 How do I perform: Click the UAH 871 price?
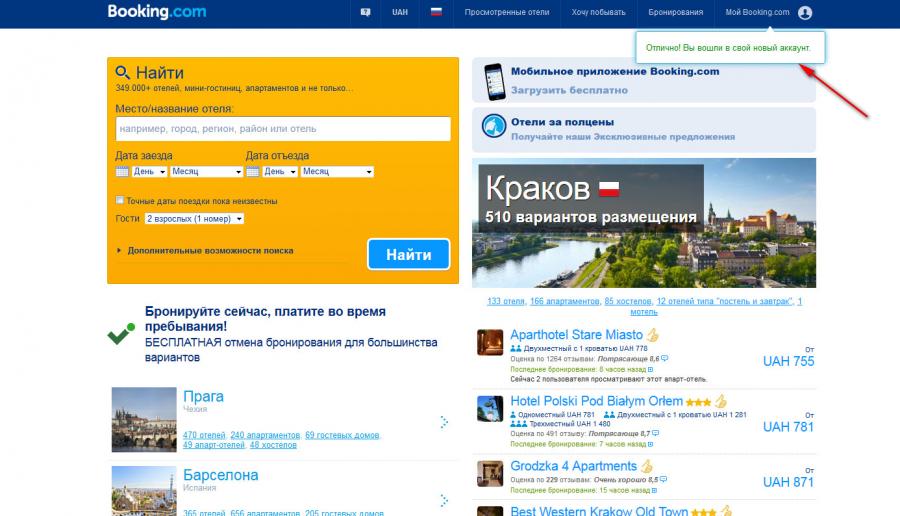click(788, 482)
